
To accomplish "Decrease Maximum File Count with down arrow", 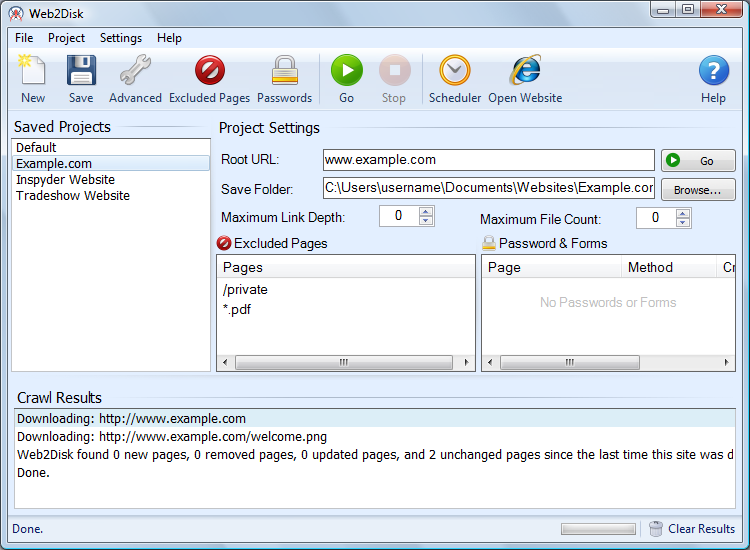I will click(683, 223).
